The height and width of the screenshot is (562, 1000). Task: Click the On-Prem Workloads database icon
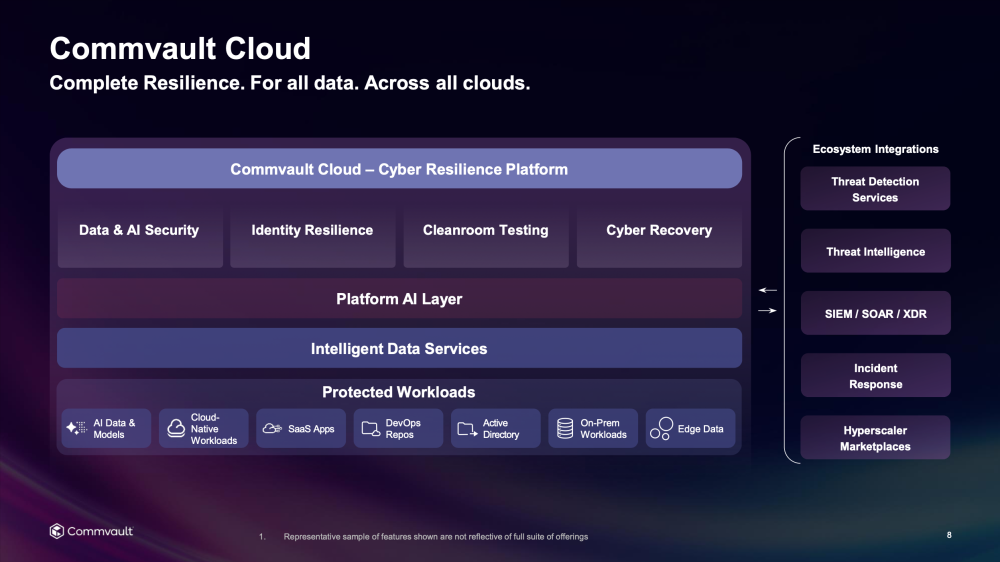[565, 428]
